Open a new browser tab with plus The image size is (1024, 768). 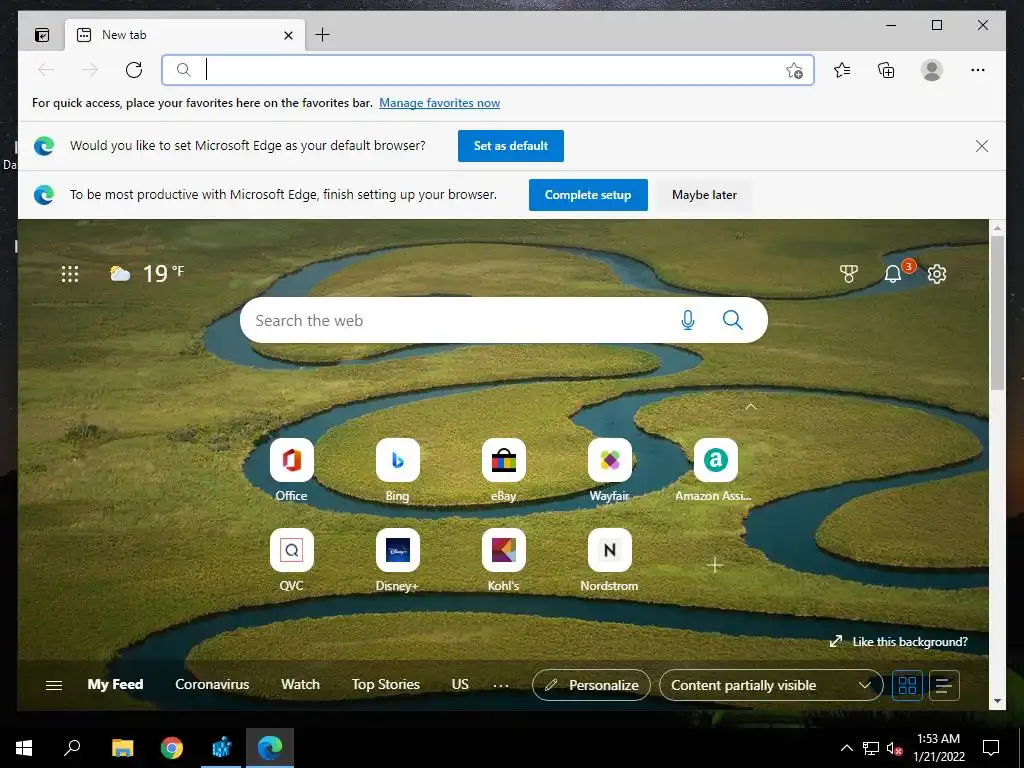tap(323, 35)
